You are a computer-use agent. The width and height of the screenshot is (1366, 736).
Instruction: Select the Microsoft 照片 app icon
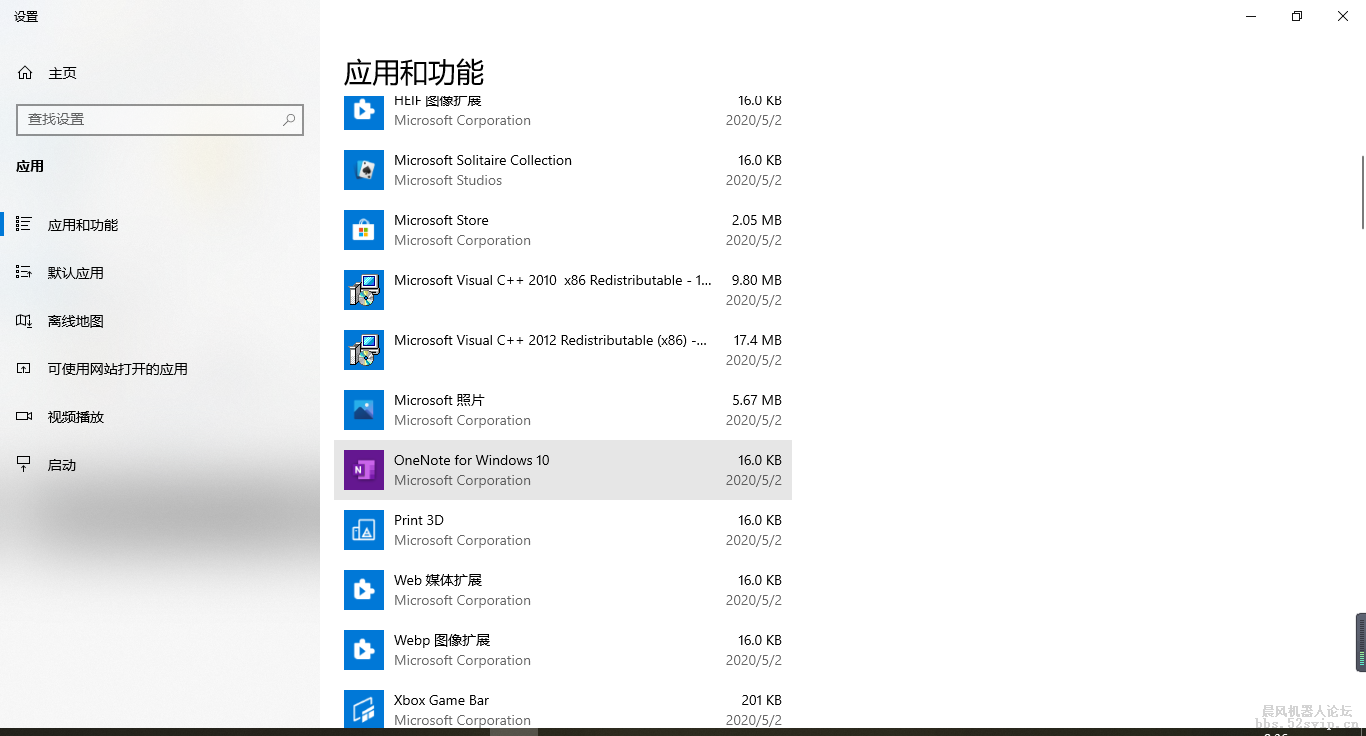[x=364, y=410]
